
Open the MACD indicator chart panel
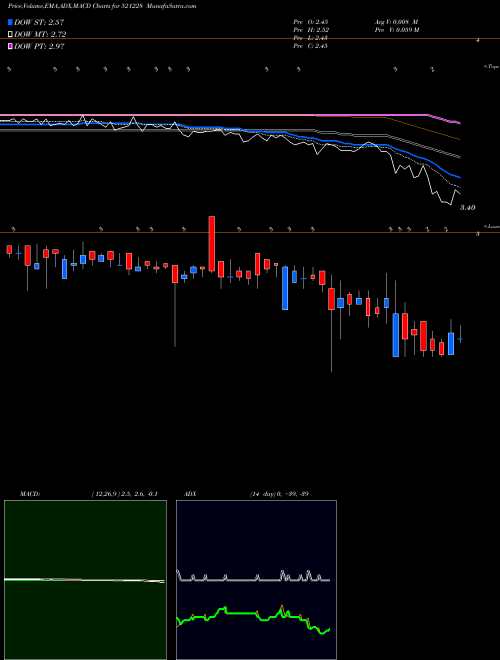coord(85,580)
